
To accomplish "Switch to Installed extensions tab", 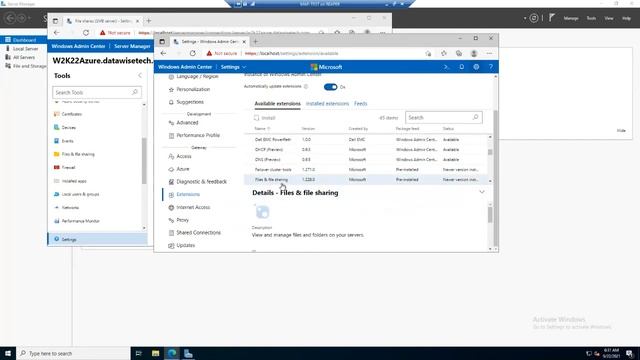I will click(x=327, y=104).
